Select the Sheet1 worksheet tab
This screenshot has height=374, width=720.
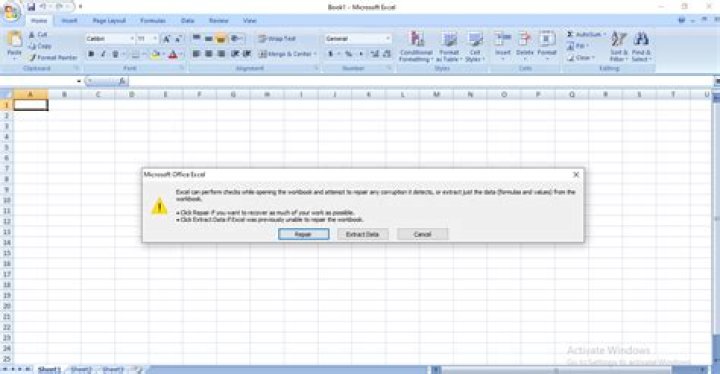click(49, 369)
